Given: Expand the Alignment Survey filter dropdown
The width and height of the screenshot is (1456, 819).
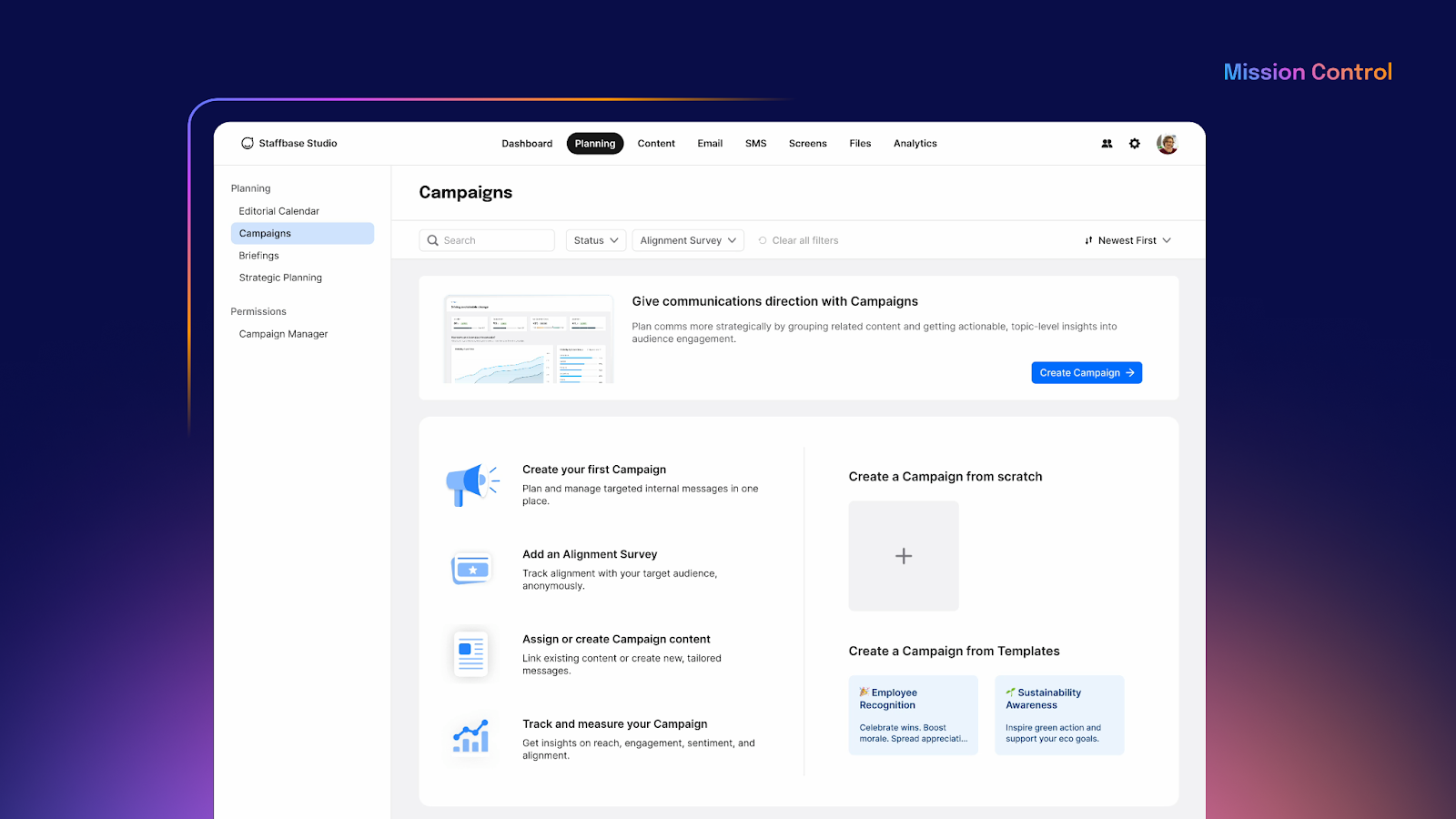Looking at the screenshot, I should pyautogui.click(x=688, y=240).
